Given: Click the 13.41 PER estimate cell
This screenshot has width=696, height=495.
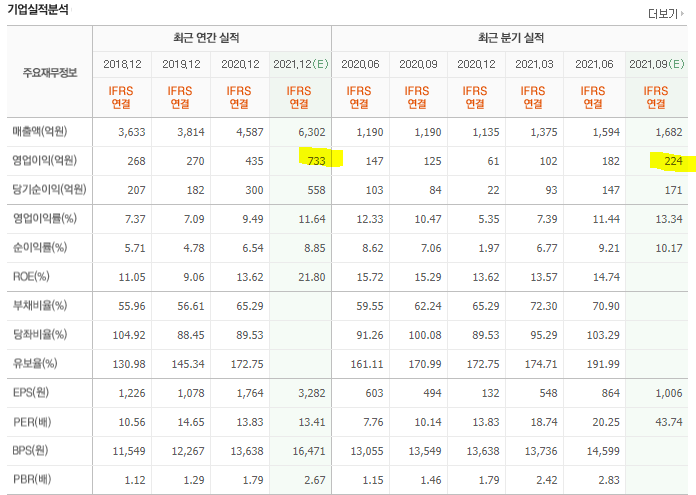Looking at the screenshot, I should click(x=312, y=422).
